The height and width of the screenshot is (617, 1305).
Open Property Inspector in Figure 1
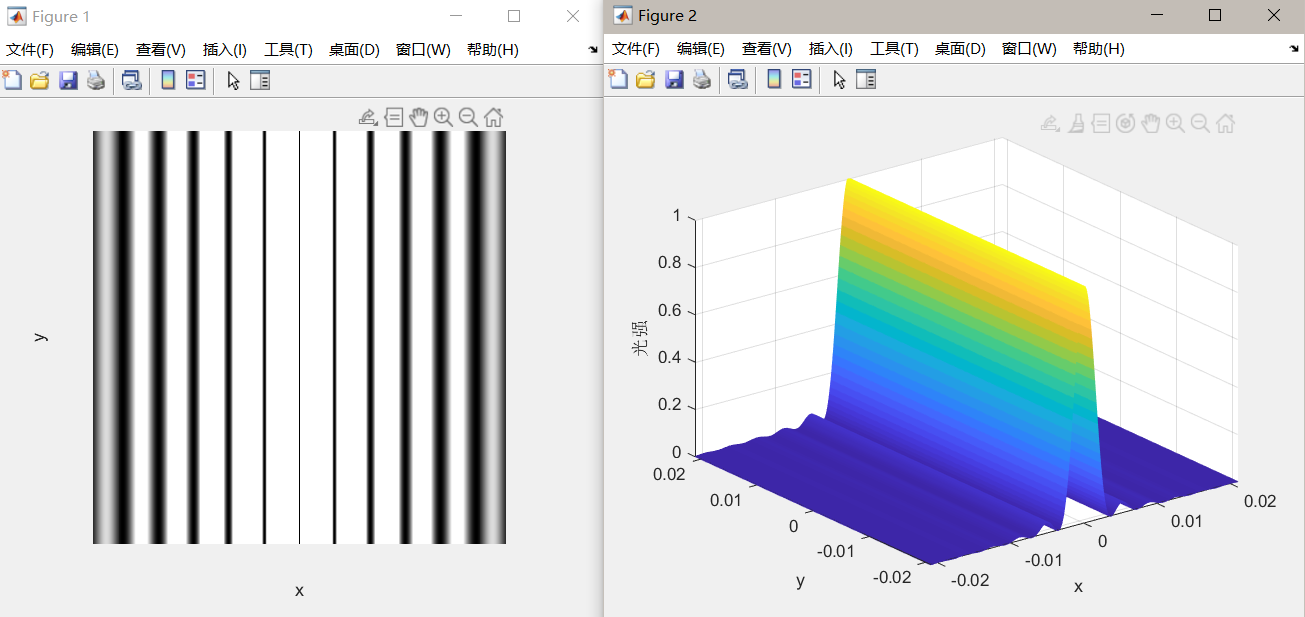click(x=260, y=81)
